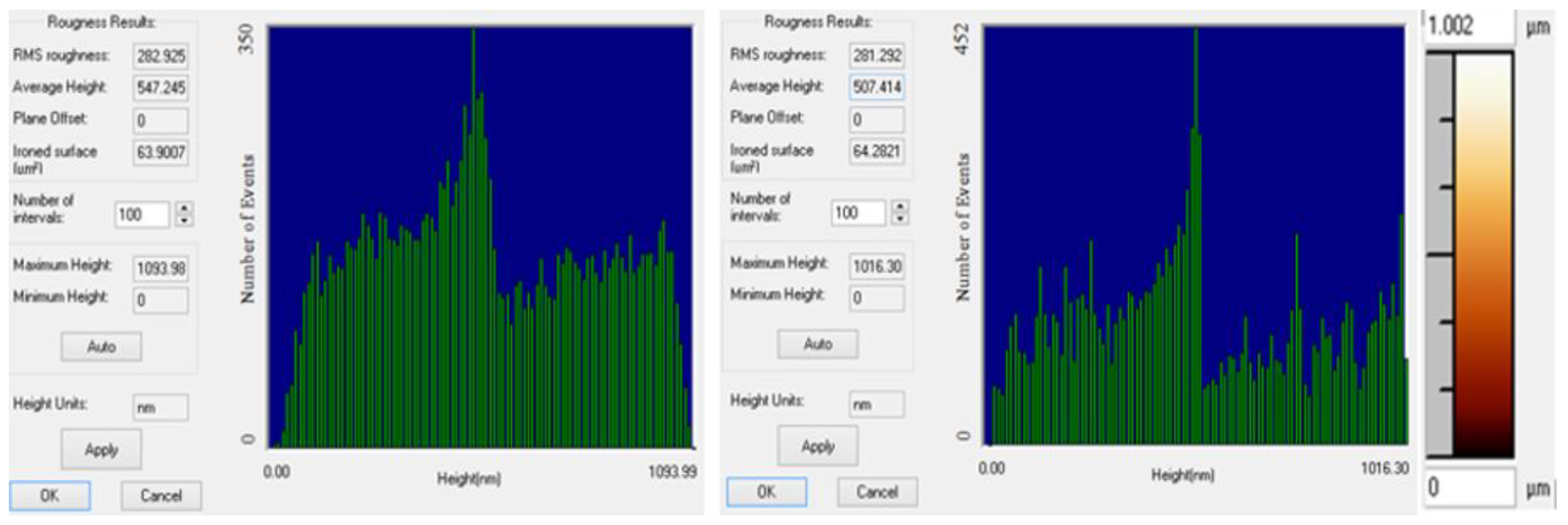The image size is (1568, 525).
Task: Click Maximum Height field showing 1093.98
Action: coord(161,268)
